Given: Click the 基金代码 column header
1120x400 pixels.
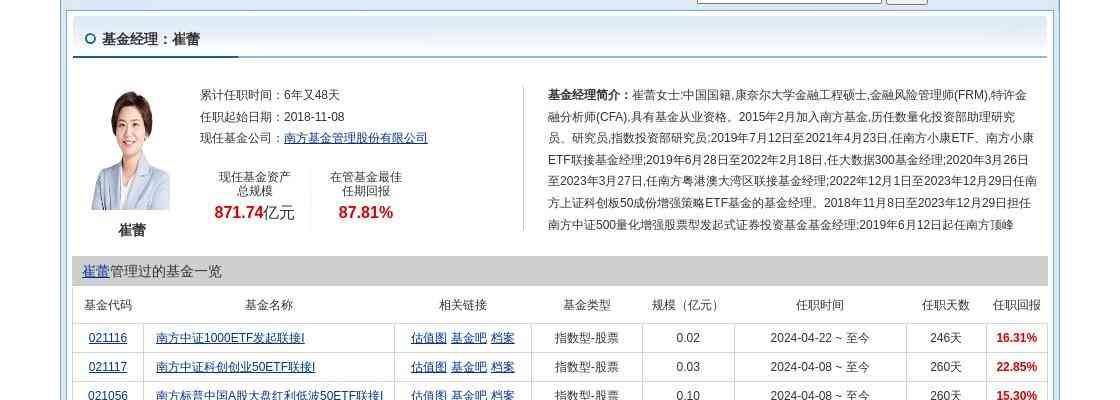Looking at the screenshot, I should [108, 305].
